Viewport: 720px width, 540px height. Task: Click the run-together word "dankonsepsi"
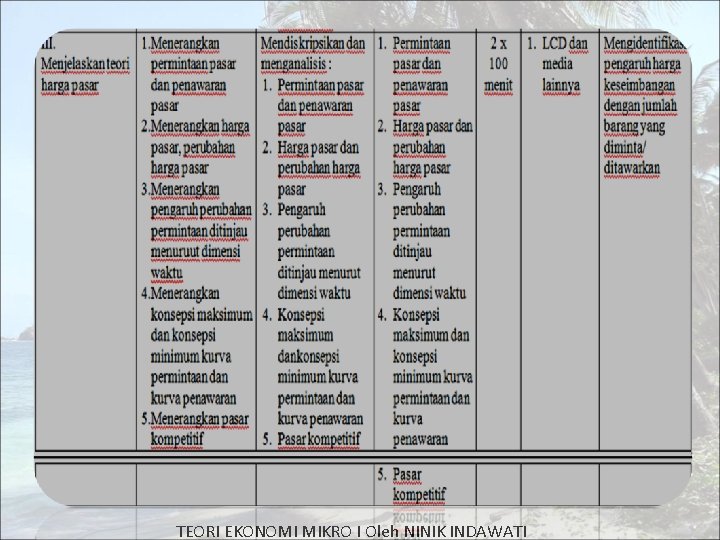tap(308, 356)
